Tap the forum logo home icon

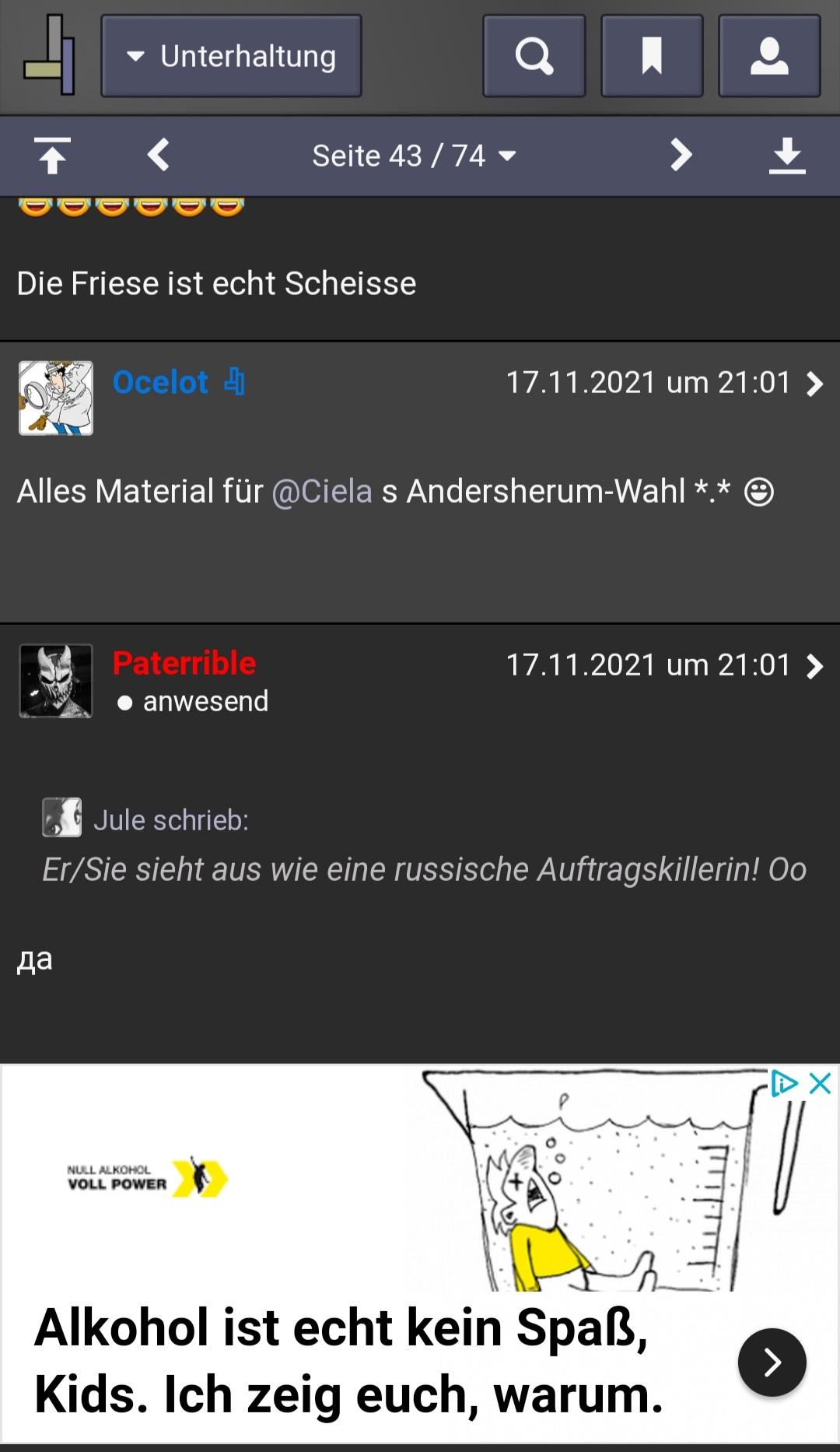pyautogui.click(x=49, y=56)
